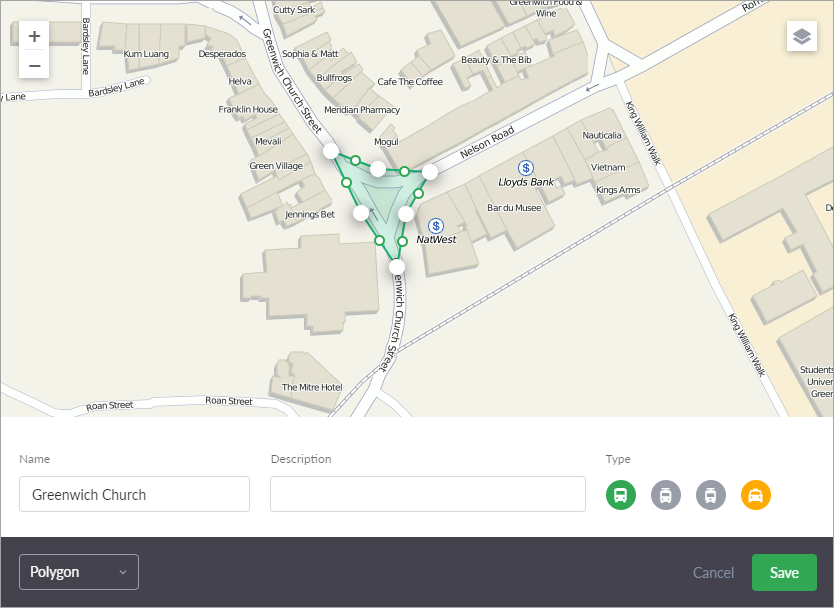The width and height of the screenshot is (834, 608).
Task: Click the polygon's top-left corner vertex
Action: (331, 151)
